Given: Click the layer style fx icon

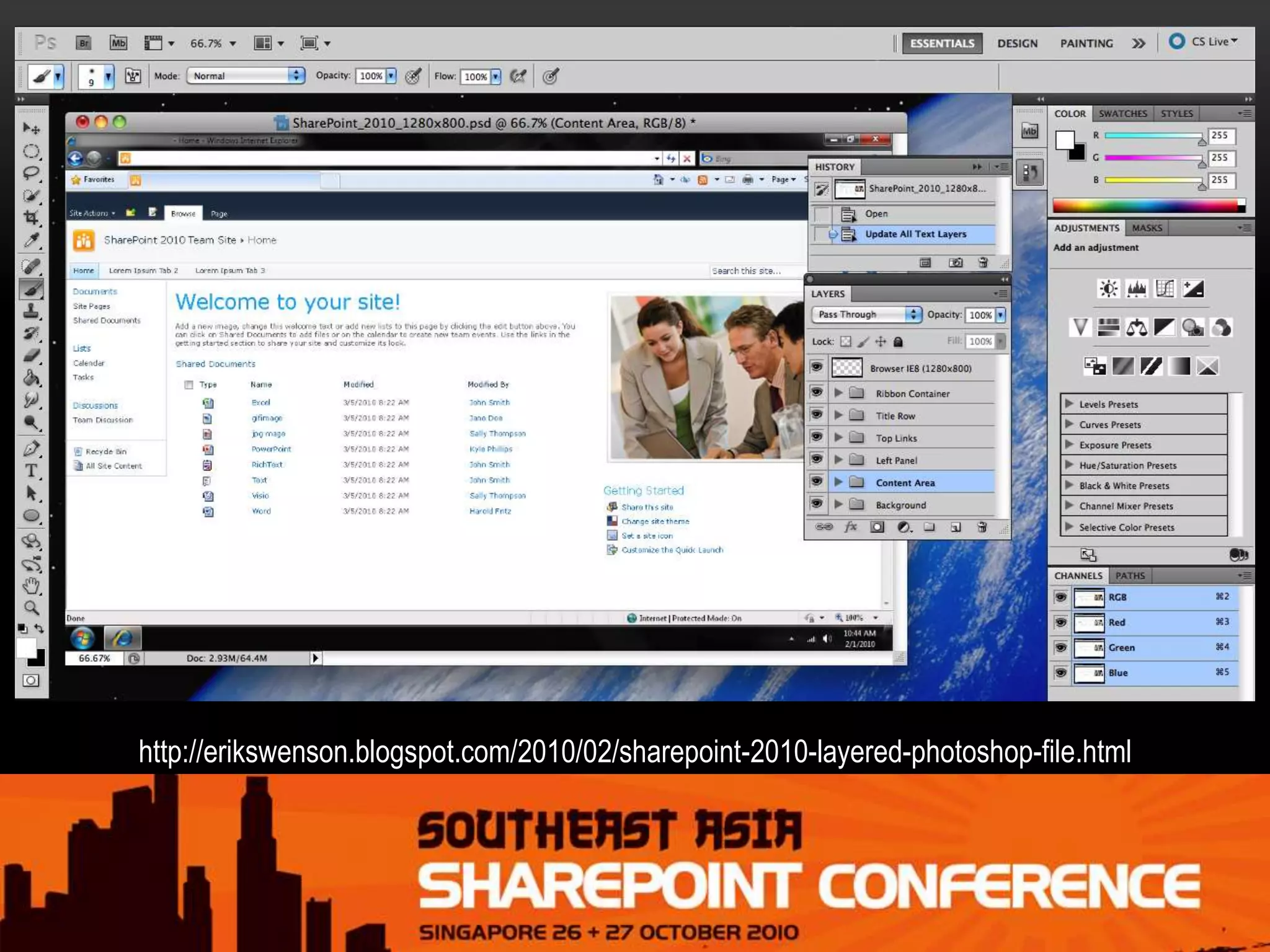Looking at the screenshot, I should click(850, 527).
